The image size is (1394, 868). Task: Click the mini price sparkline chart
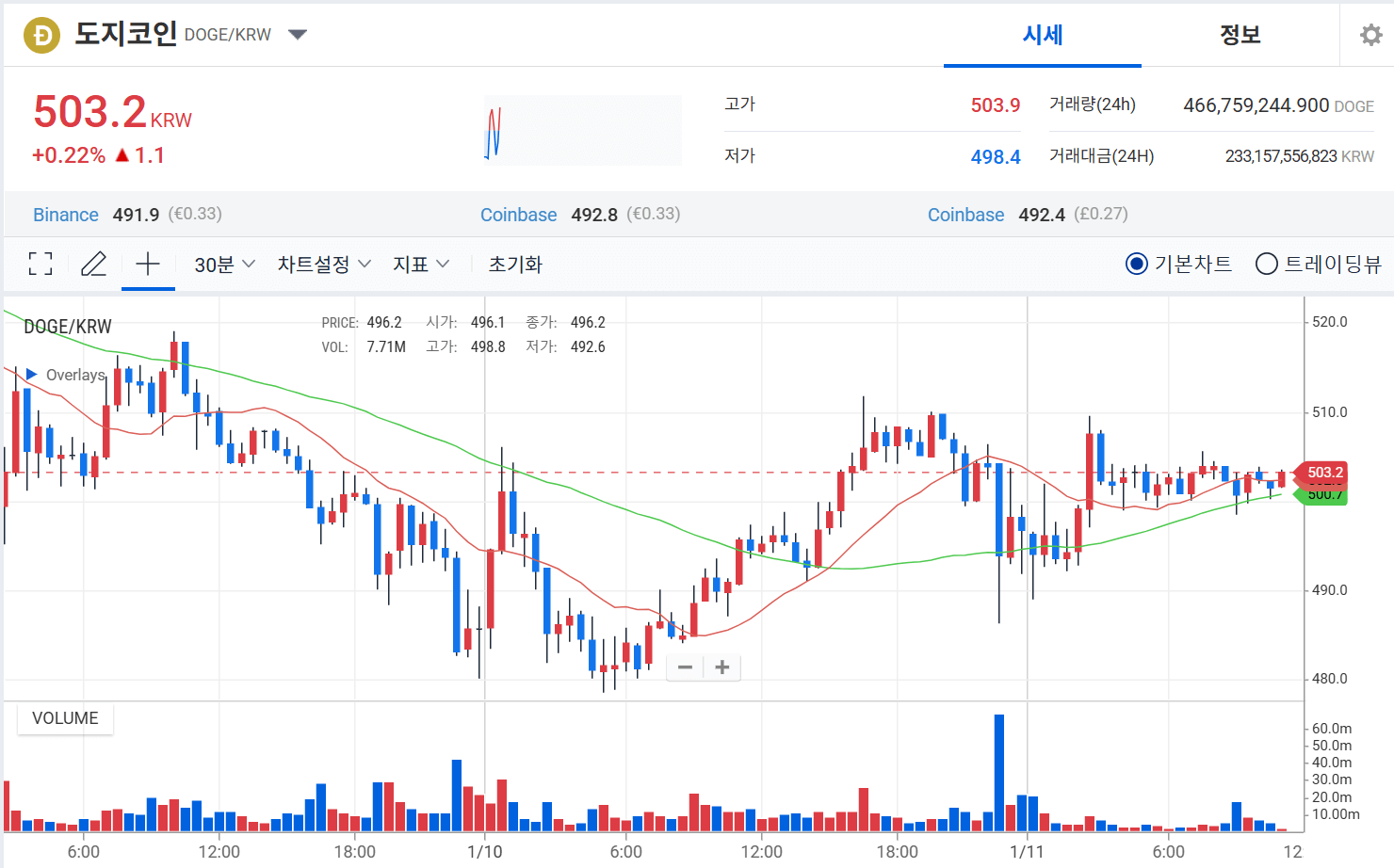pyautogui.click(x=582, y=130)
